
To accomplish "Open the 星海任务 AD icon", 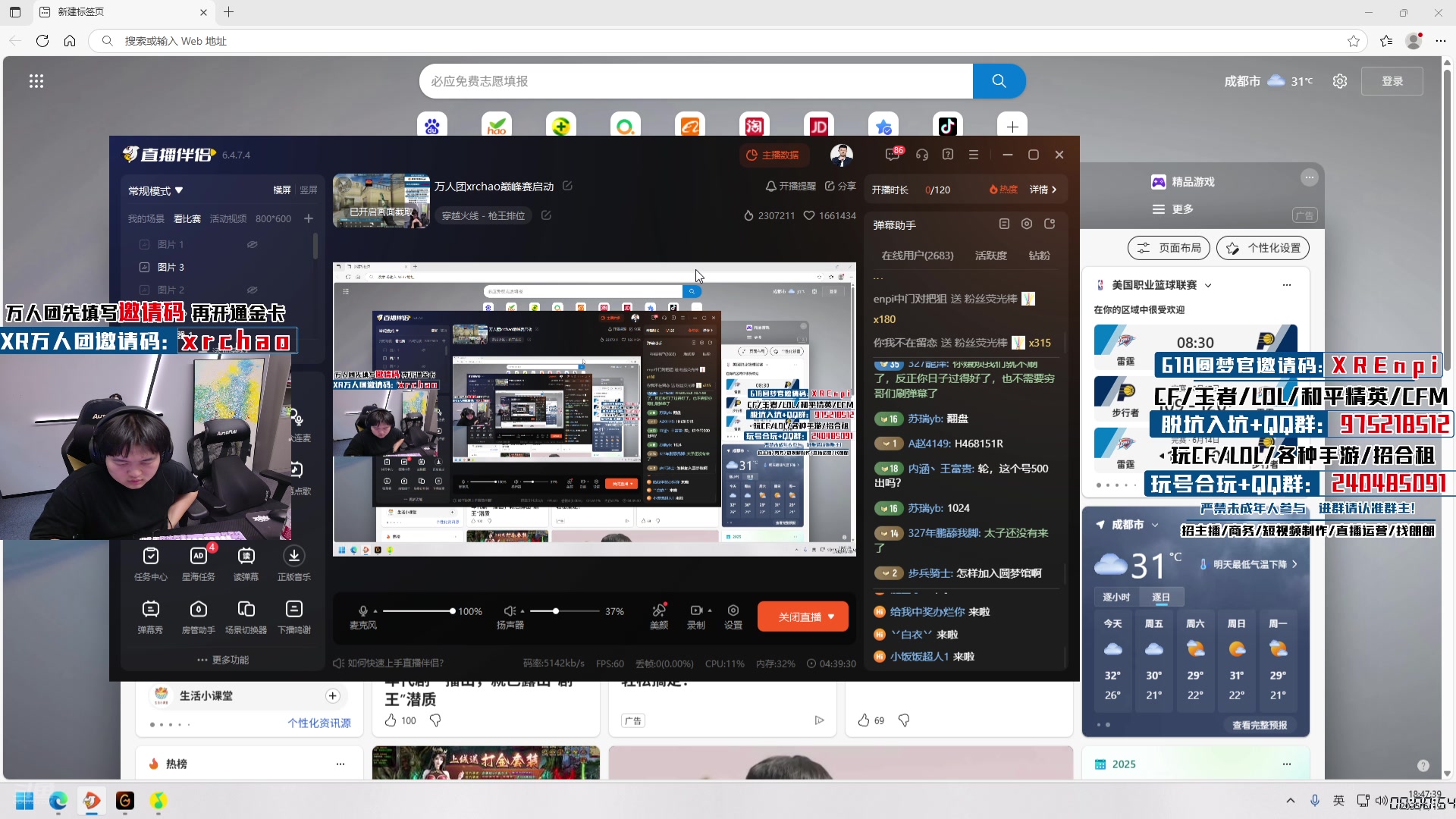I will point(198,557).
